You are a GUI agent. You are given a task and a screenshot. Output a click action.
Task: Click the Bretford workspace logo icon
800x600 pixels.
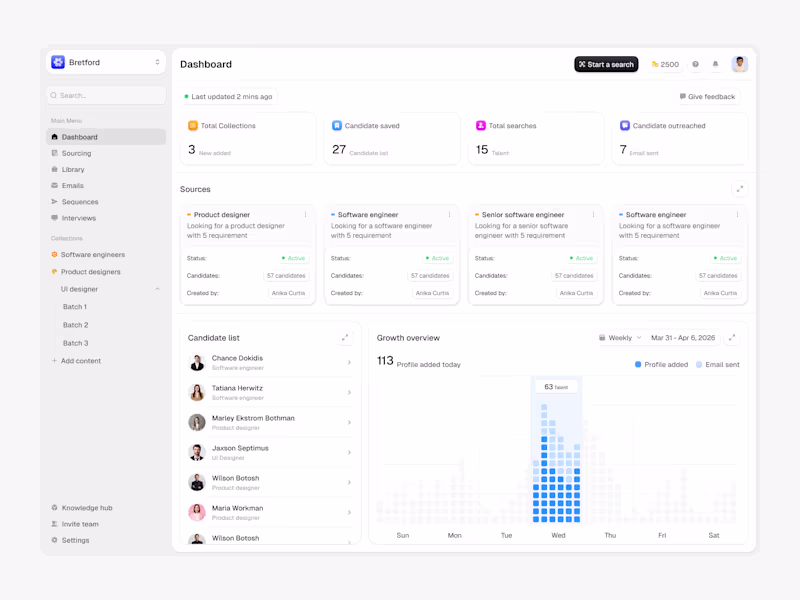pyautogui.click(x=58, y=62)
